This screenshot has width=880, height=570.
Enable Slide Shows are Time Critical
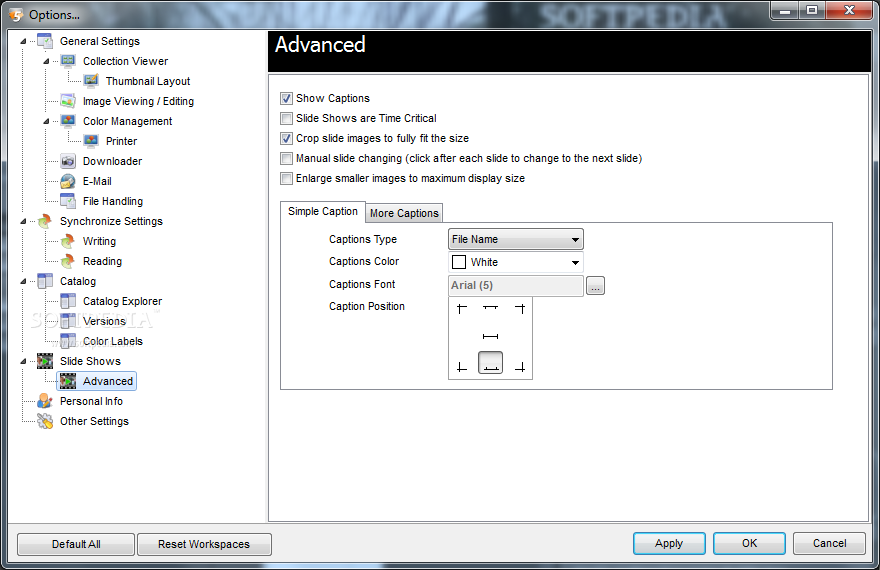tap(286, 118)
